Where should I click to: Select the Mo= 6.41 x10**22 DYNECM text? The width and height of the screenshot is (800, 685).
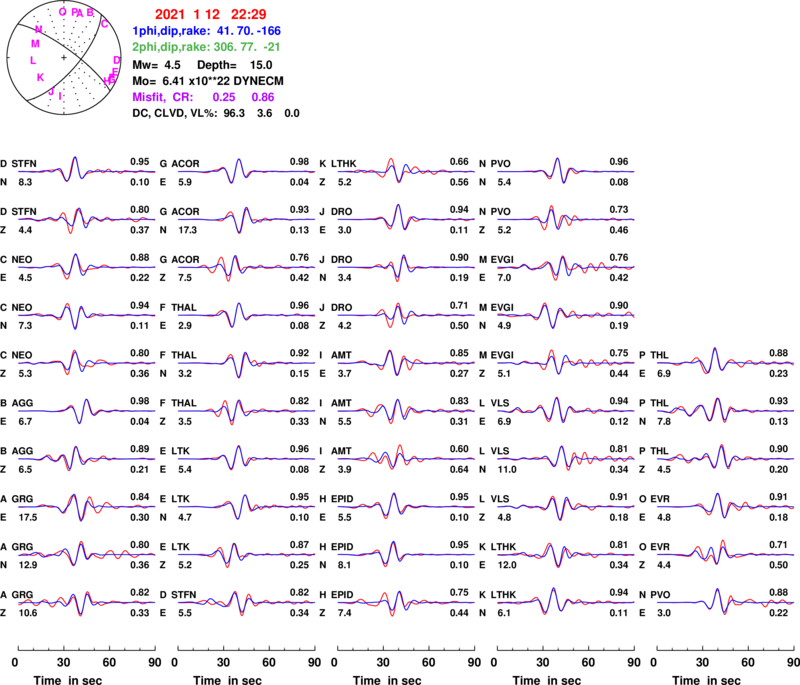[208, 81]
